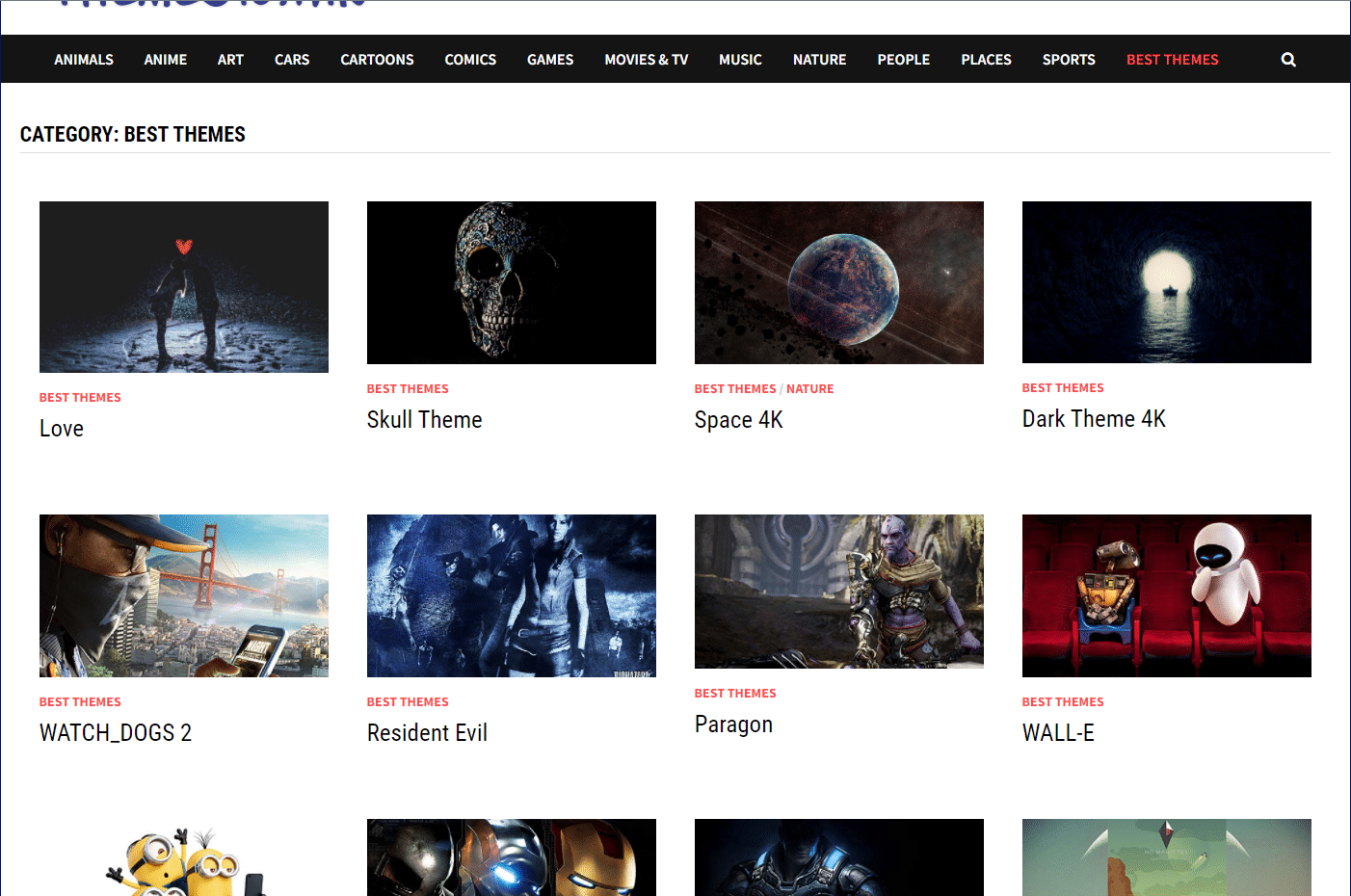Screen dimensions: 1351x896
Task: Open the Skull Theme thumbnail image
Action: coord(512,282)
